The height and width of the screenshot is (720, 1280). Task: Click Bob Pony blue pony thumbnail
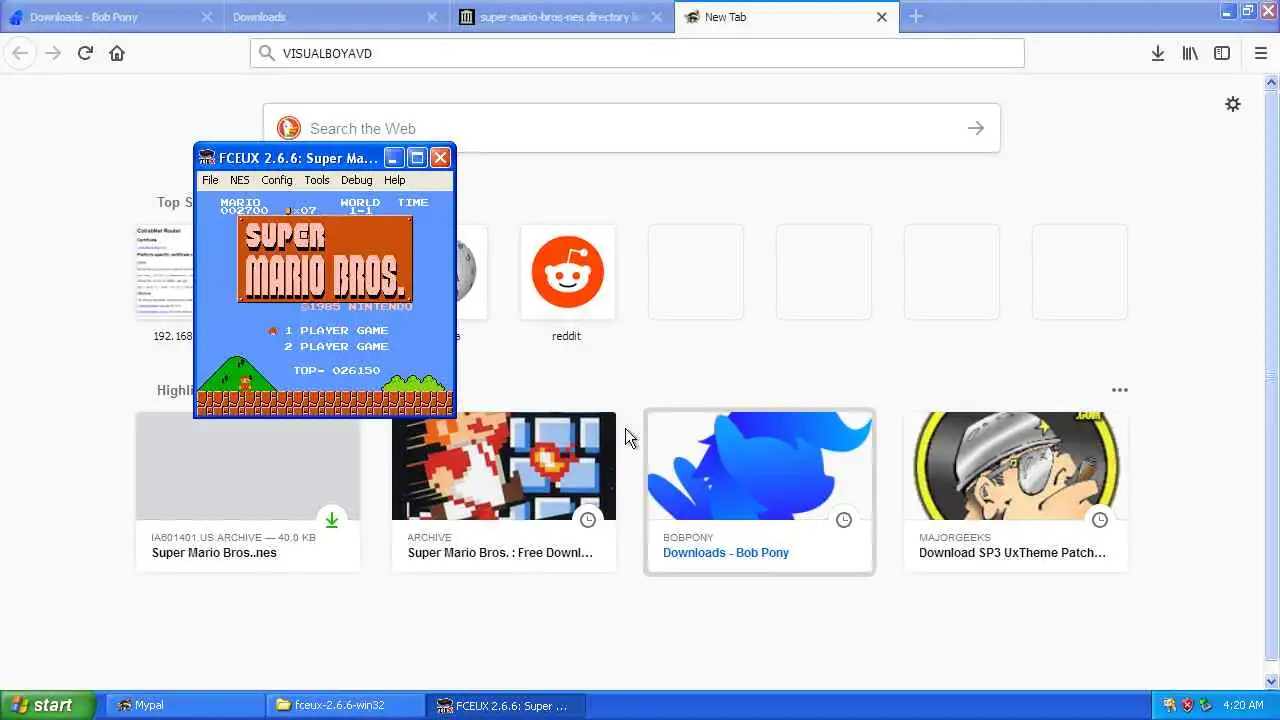pyautogui.click(x=760, y=466)
